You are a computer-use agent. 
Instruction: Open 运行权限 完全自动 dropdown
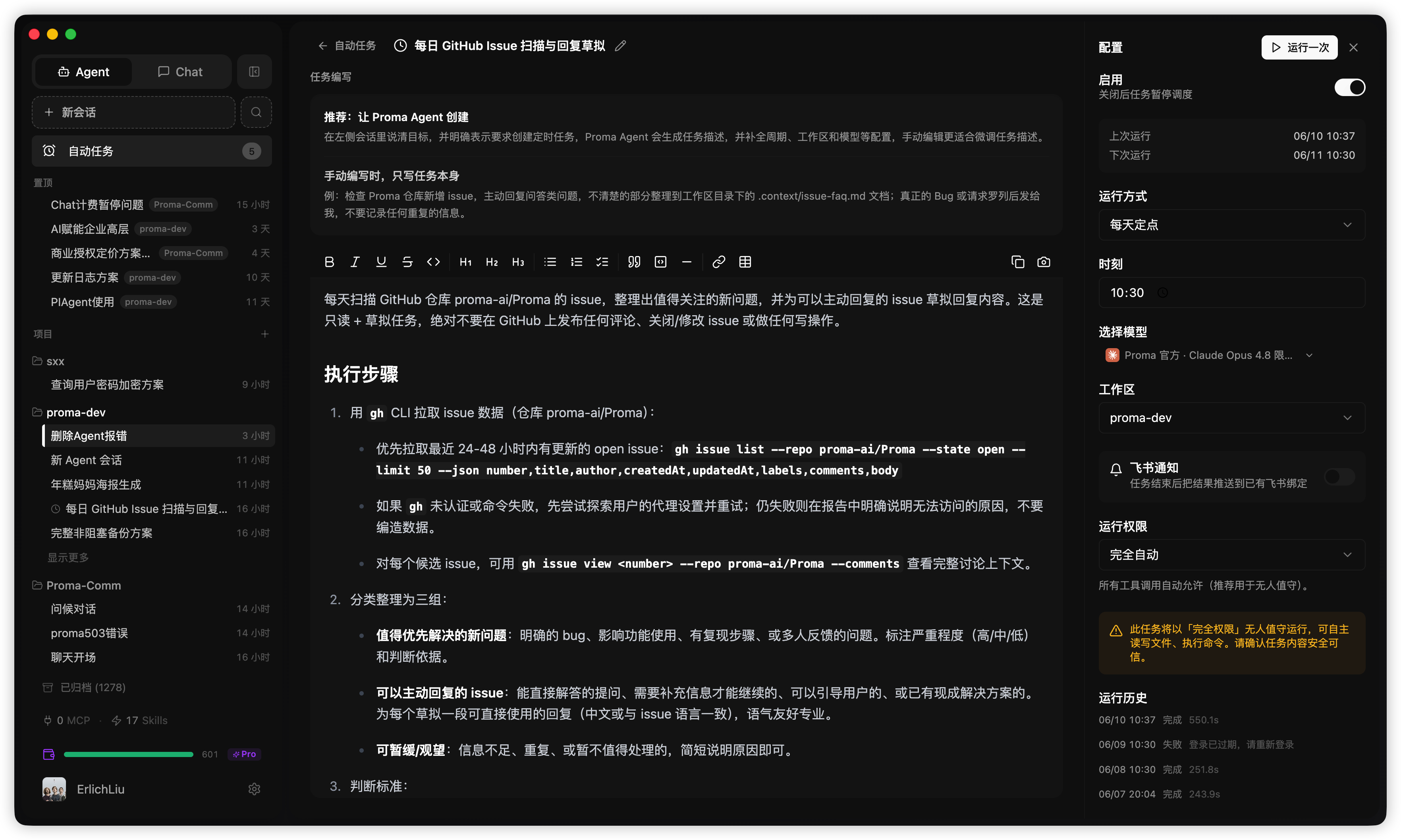[1232, 555]
